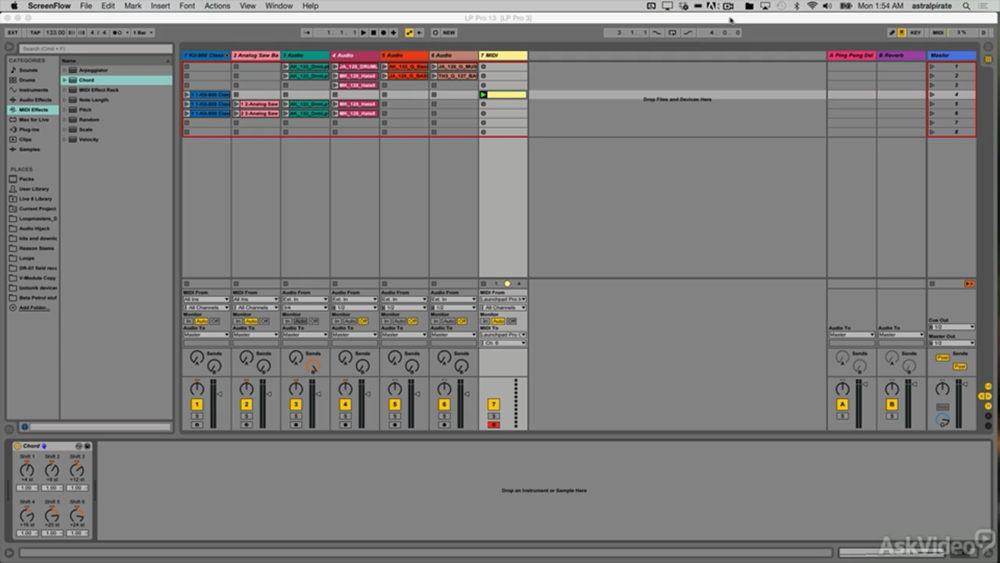Launch the playing clip in 7 MIDI track
1000x563 pixels.
[483, 94]
